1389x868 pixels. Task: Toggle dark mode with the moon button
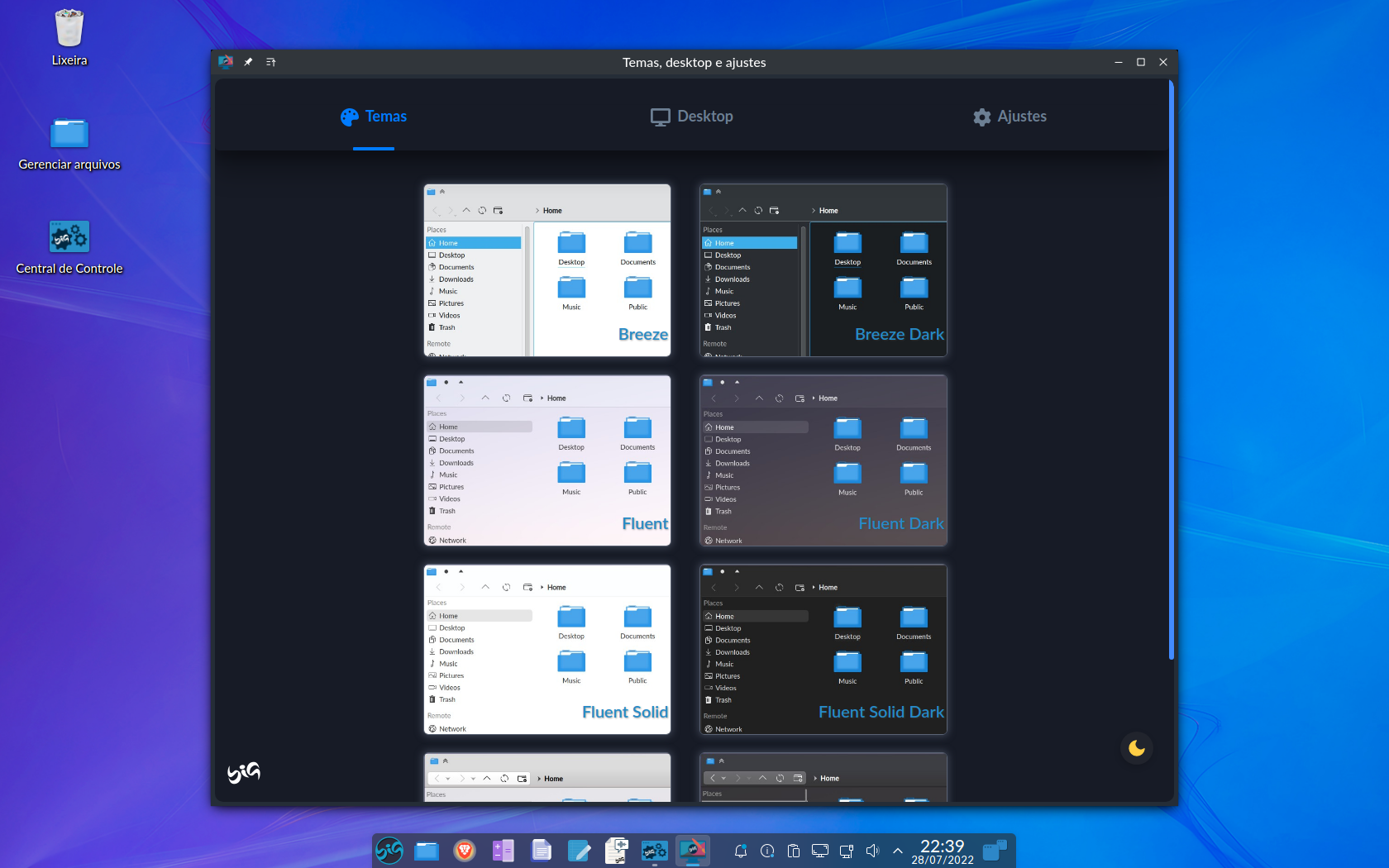pos(1137,748)
